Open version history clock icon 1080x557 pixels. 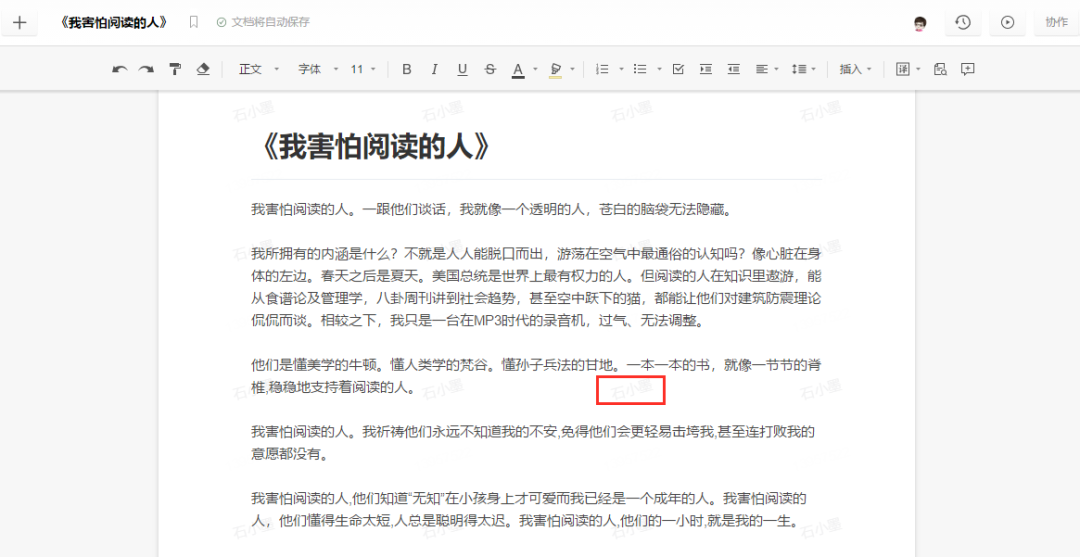(962, 22)
